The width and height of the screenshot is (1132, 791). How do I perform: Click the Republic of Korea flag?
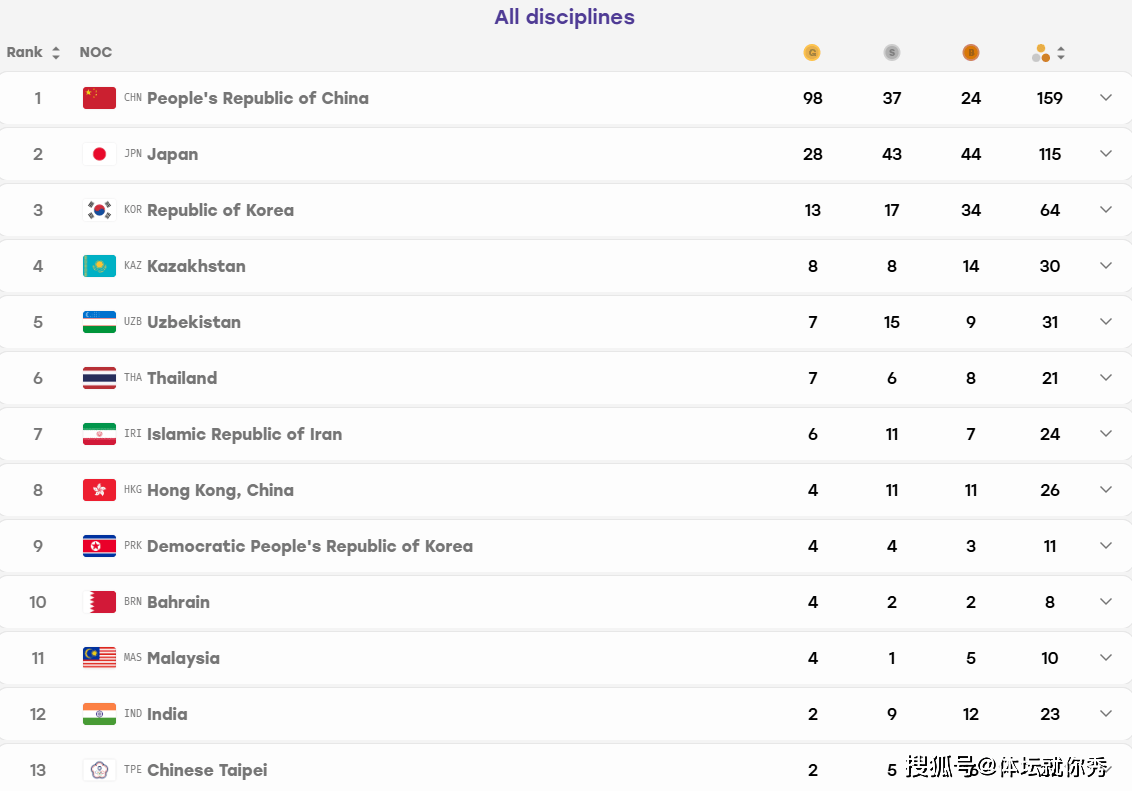click(100, 210)
